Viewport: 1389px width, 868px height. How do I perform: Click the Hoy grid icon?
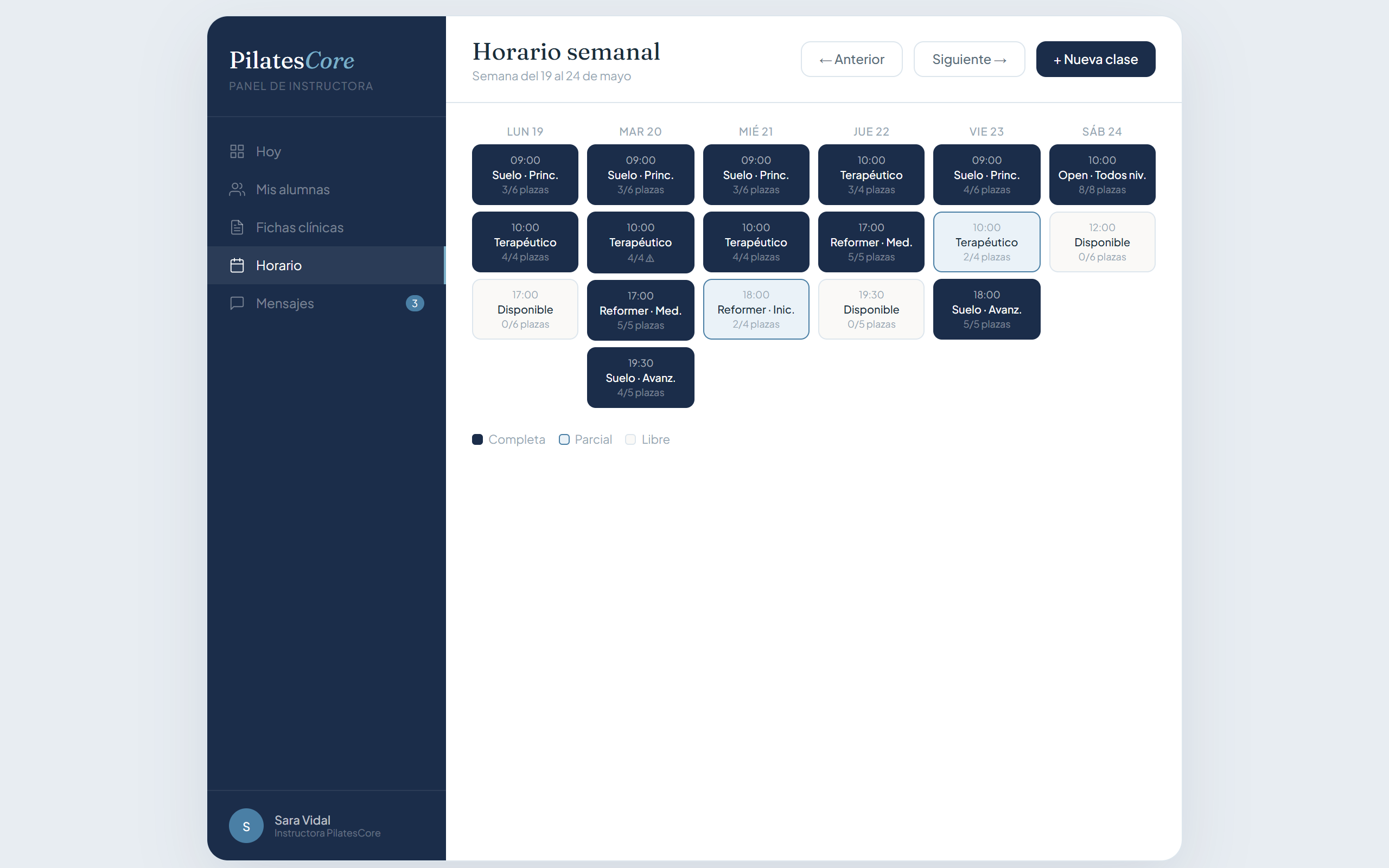237,151
